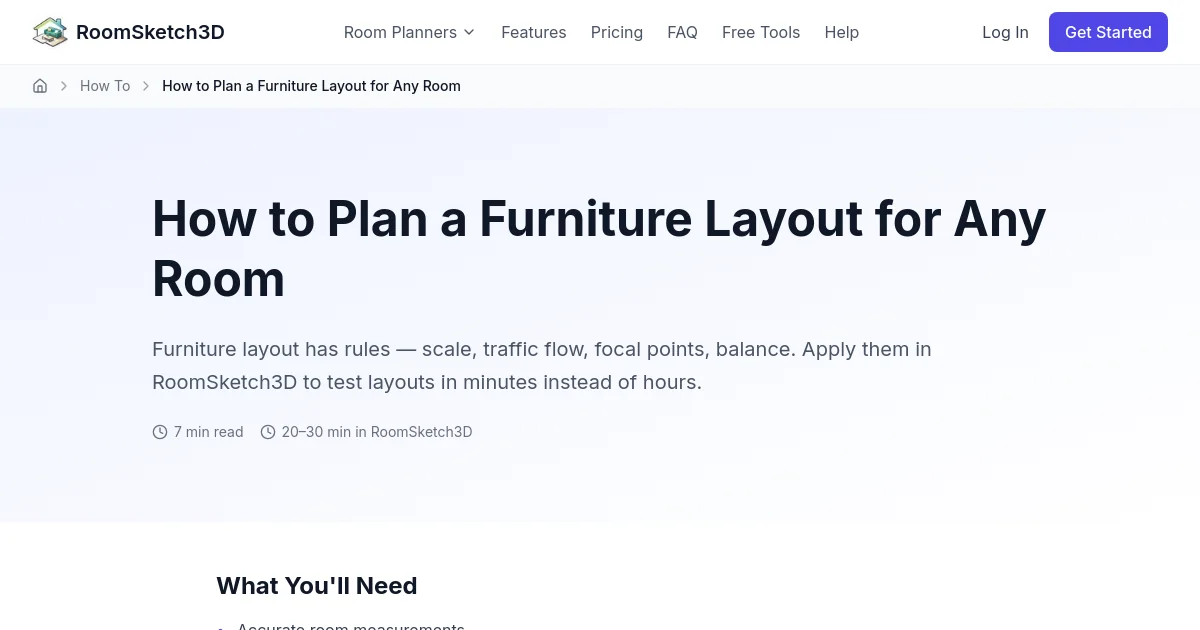1200x630 pixels.
Task: Open the Free Tools menu item
Action: coord(761,32)
